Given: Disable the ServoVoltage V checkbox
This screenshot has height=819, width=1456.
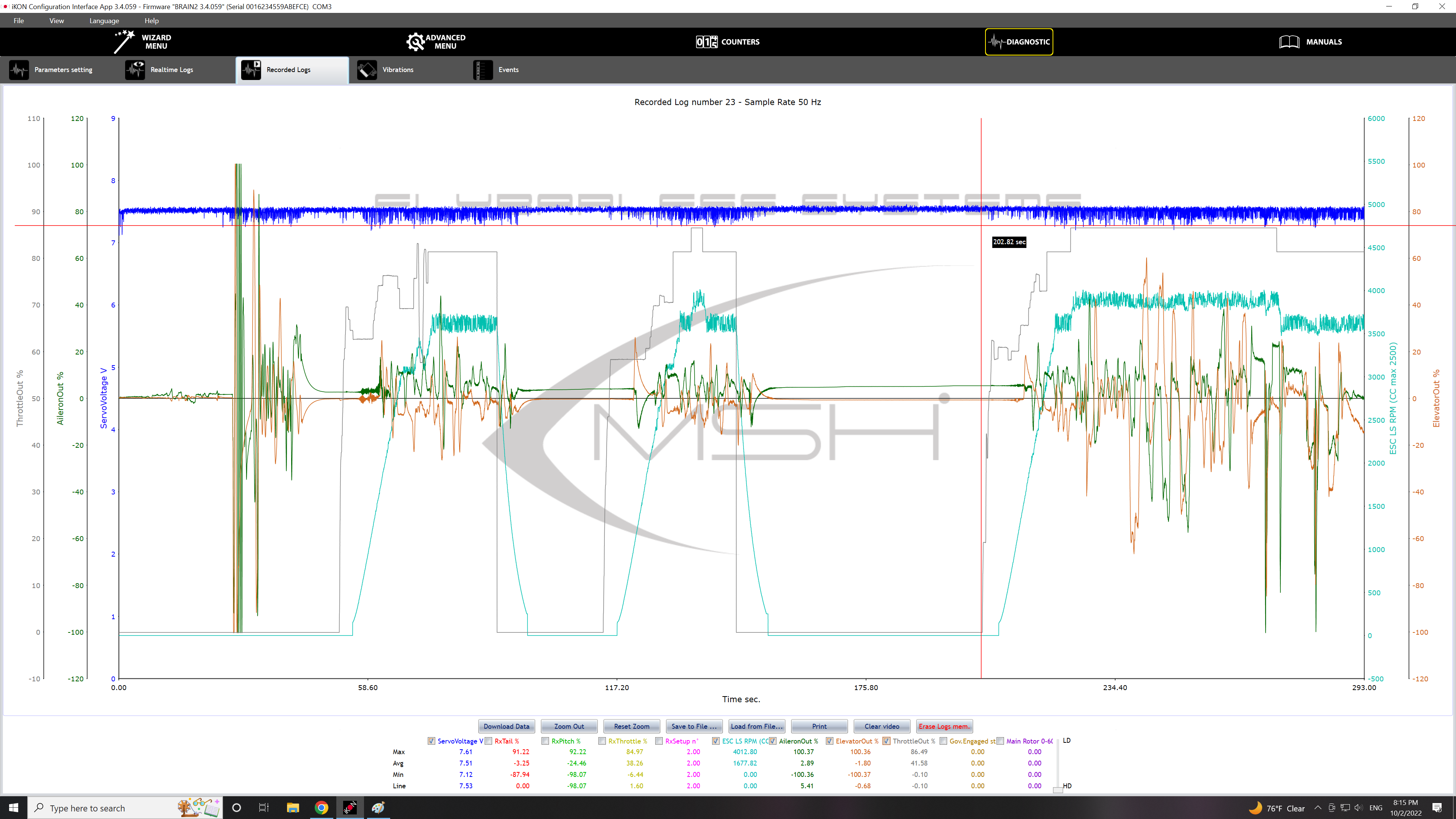Looking at the screenshot, I should pos(431,741).
